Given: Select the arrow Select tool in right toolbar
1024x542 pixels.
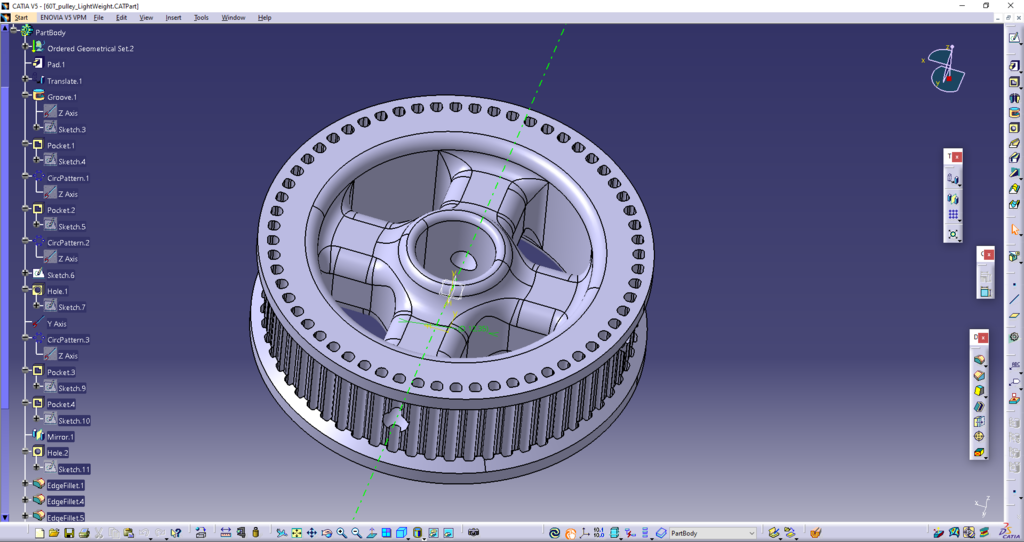Looking at the screenshot, I should [1014, 229].
